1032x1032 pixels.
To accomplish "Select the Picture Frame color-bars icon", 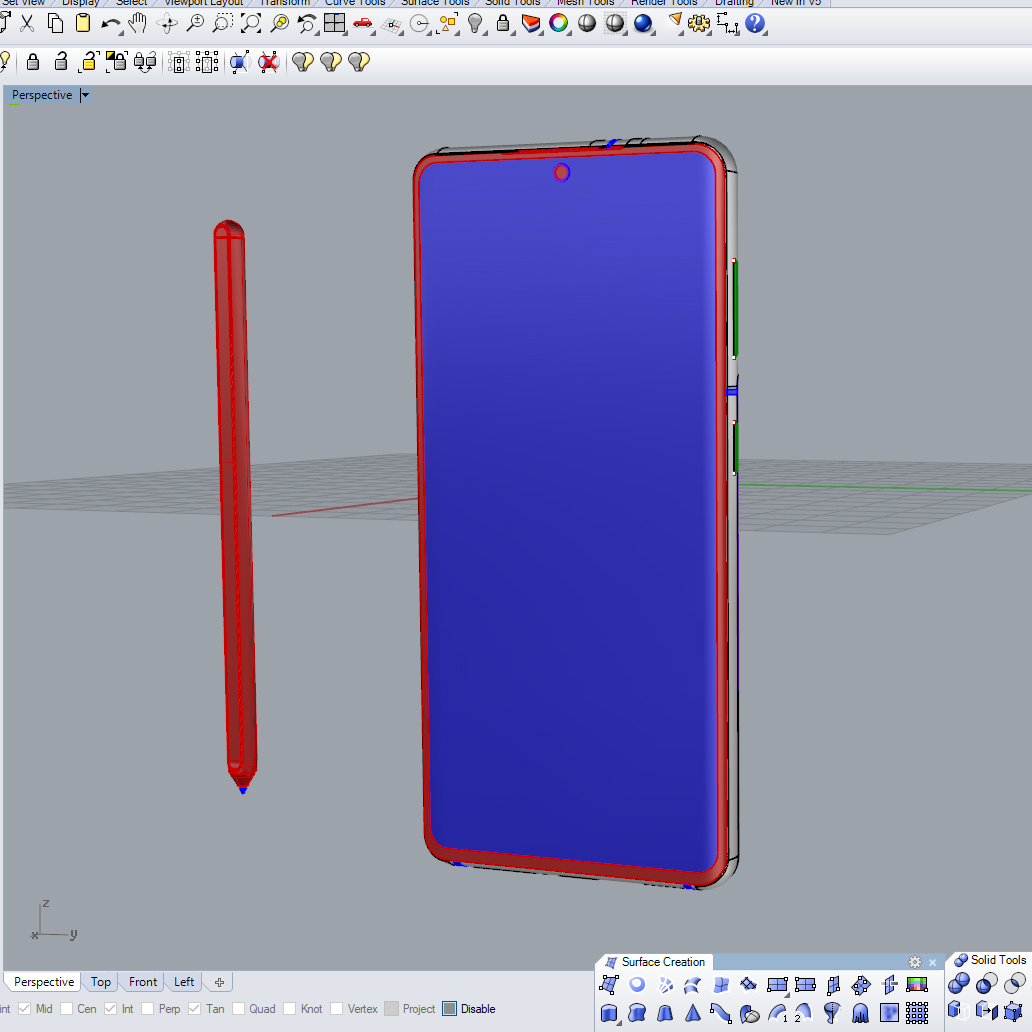I will click(917, 985).
